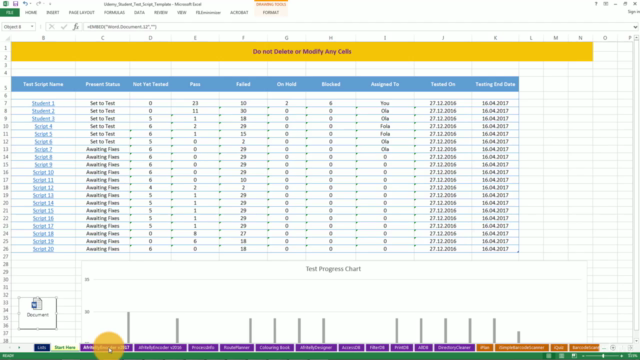Viewport: 640px width, 360px height.
Task: Open the FORMULAS ribbon tab
Action: 114,13
